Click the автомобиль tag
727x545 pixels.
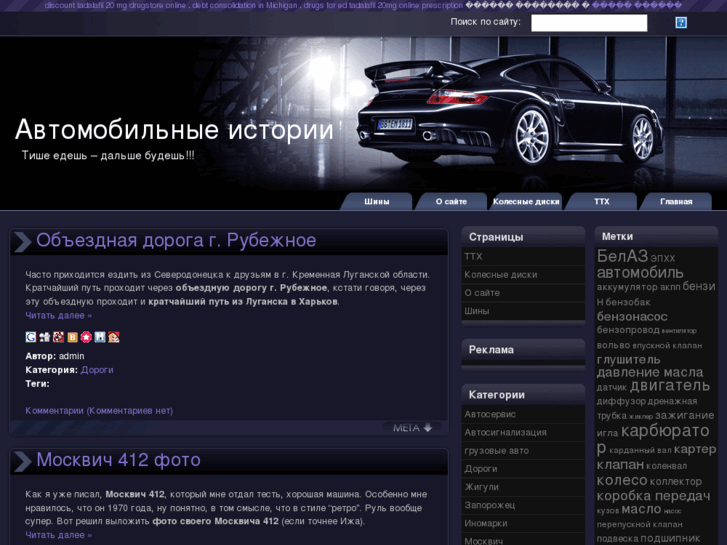click(x=640, y=273)
